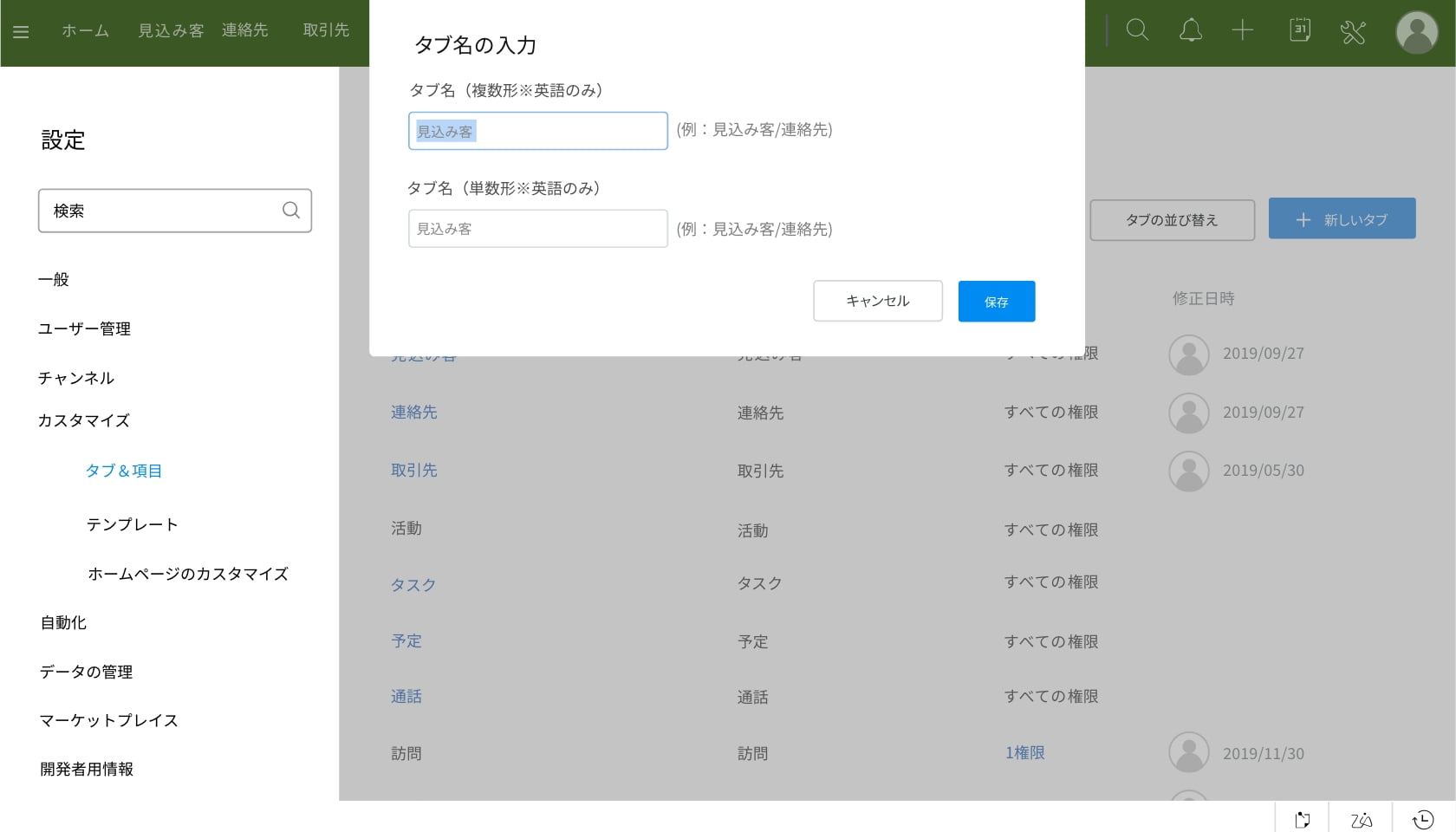Open the notifications bell
The image size is (1456, 832).
tap(1191, 30)
